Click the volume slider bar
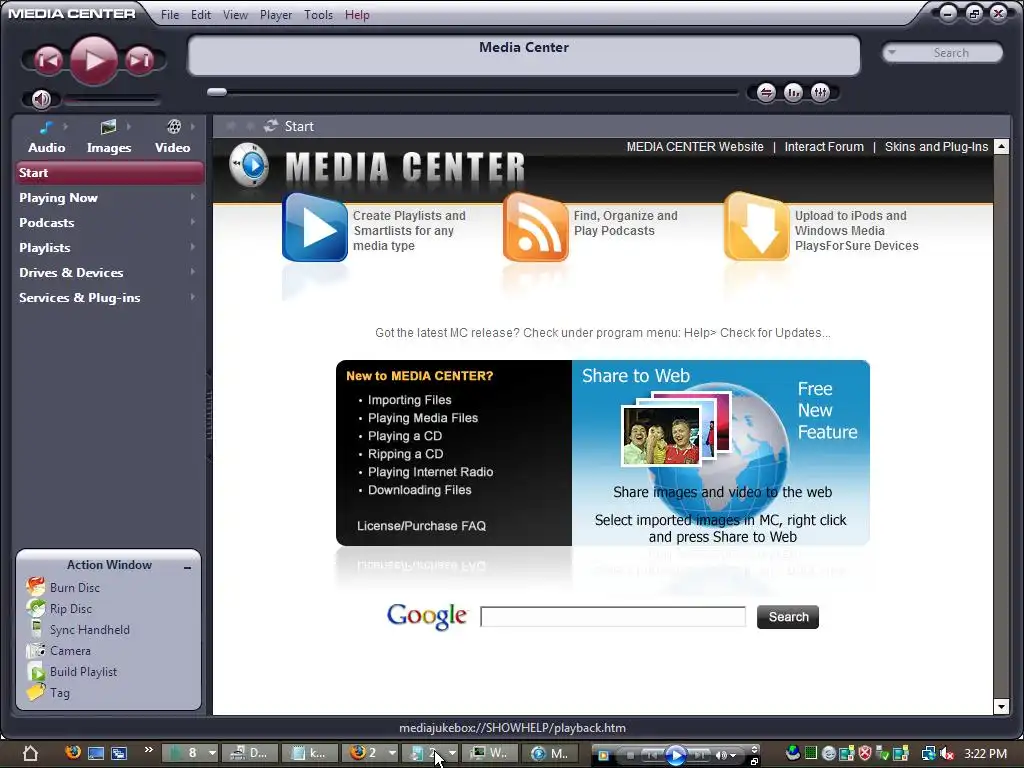 click(112, 100)
